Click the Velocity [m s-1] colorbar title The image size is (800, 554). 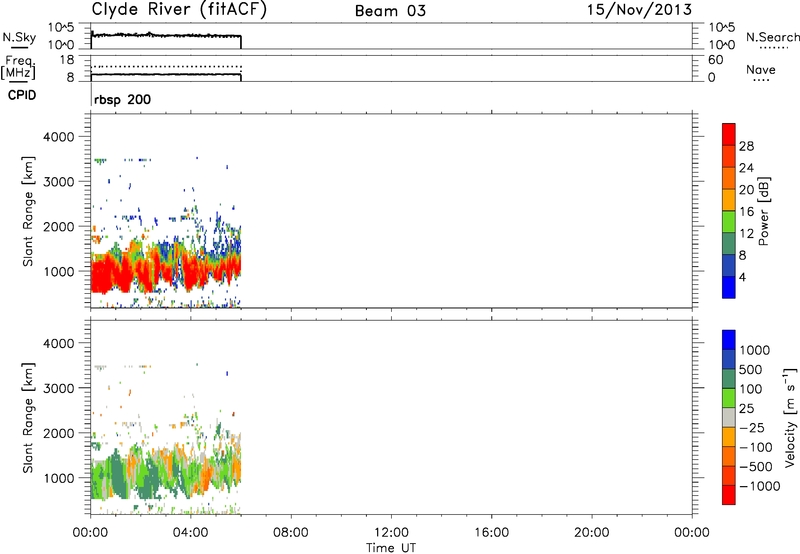pyautogui.click(x=789, y=417)
